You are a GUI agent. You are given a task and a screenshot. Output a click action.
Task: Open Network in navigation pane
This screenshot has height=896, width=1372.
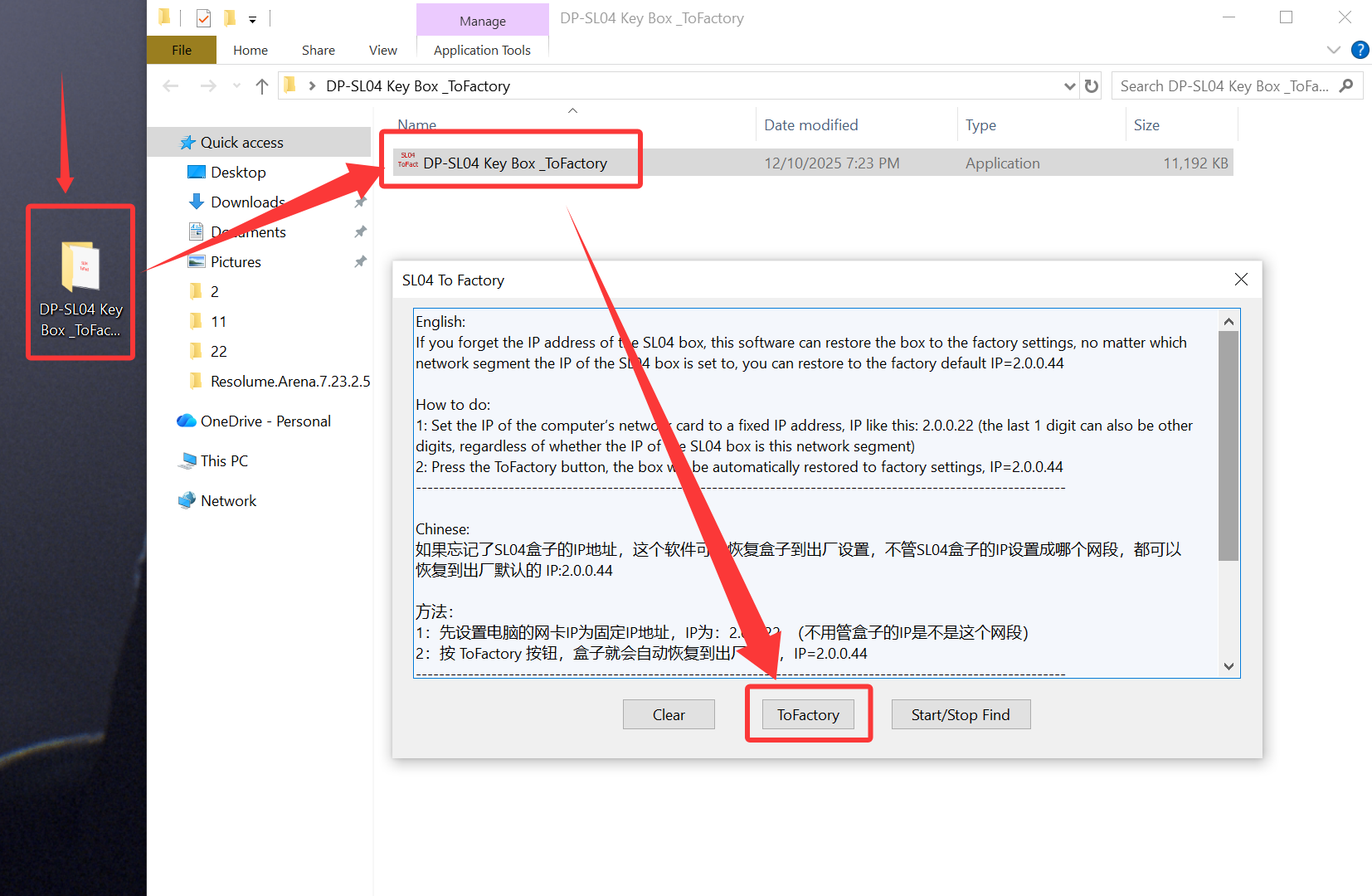228,501
